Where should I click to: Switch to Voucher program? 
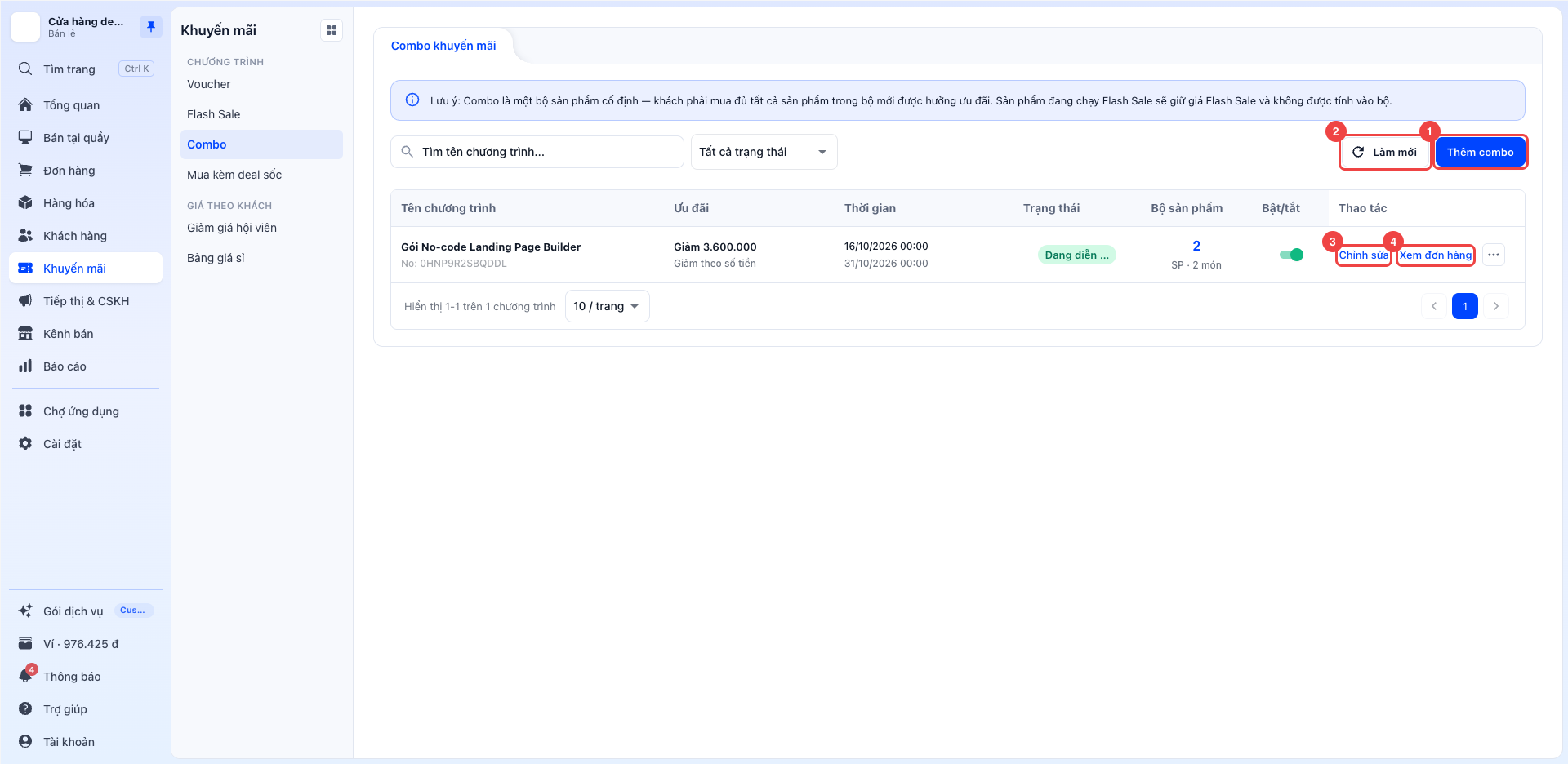tap(261, 84)
